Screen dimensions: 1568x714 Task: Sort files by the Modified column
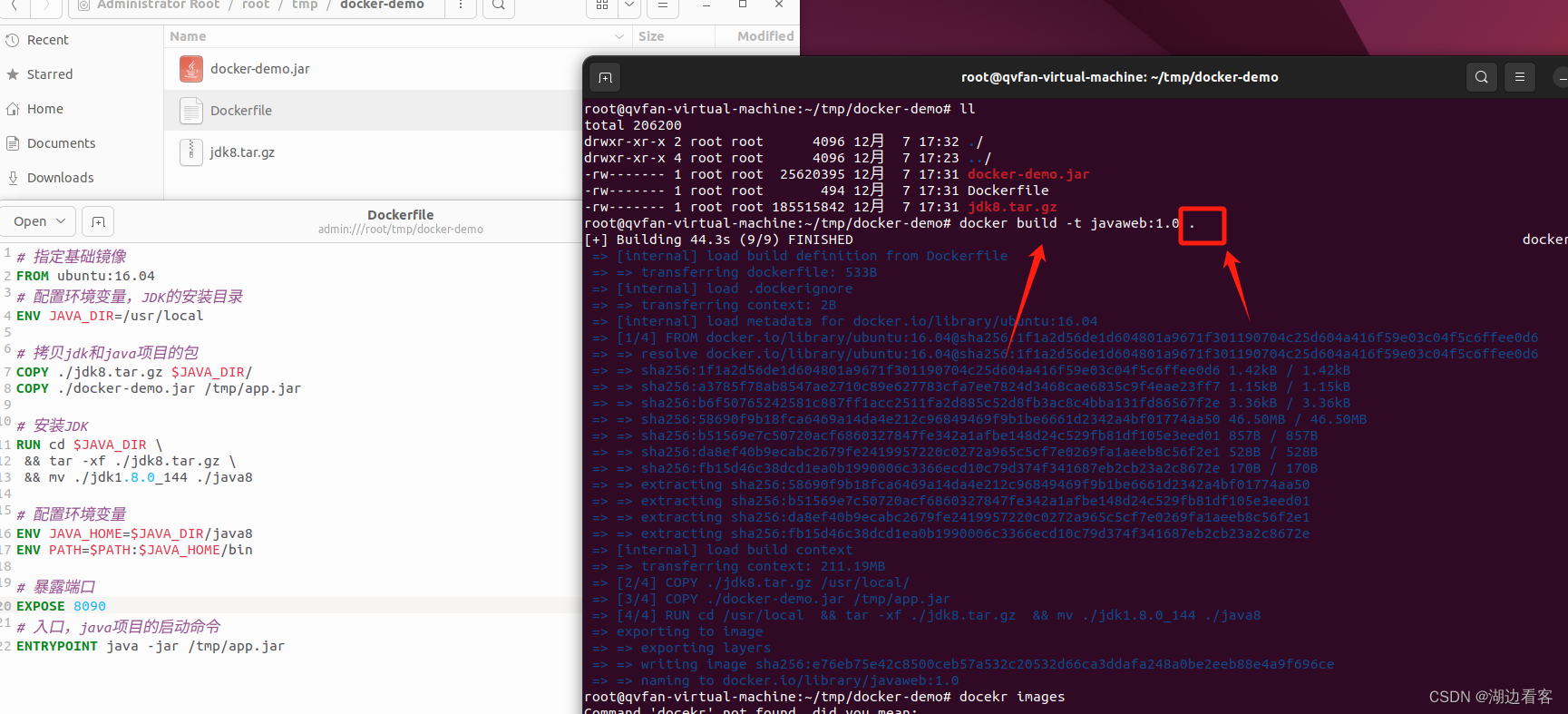point(765,36)
